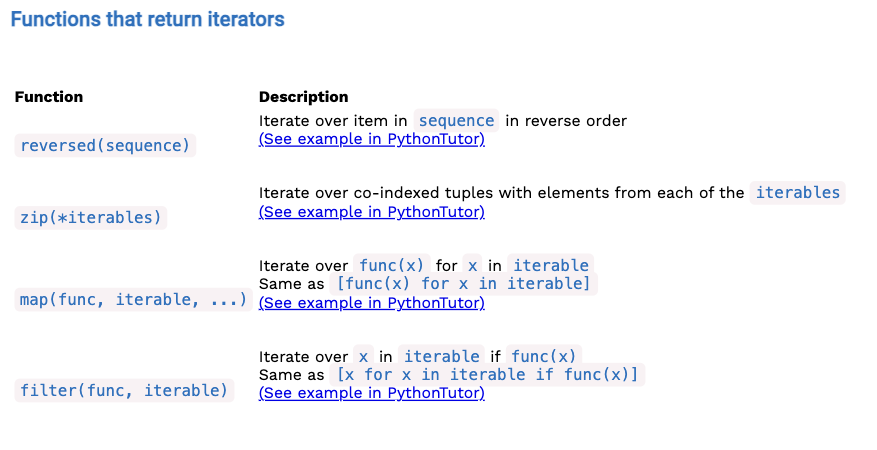
Task: Click inline func(x) in filter description first line
Action: (544, 356)
